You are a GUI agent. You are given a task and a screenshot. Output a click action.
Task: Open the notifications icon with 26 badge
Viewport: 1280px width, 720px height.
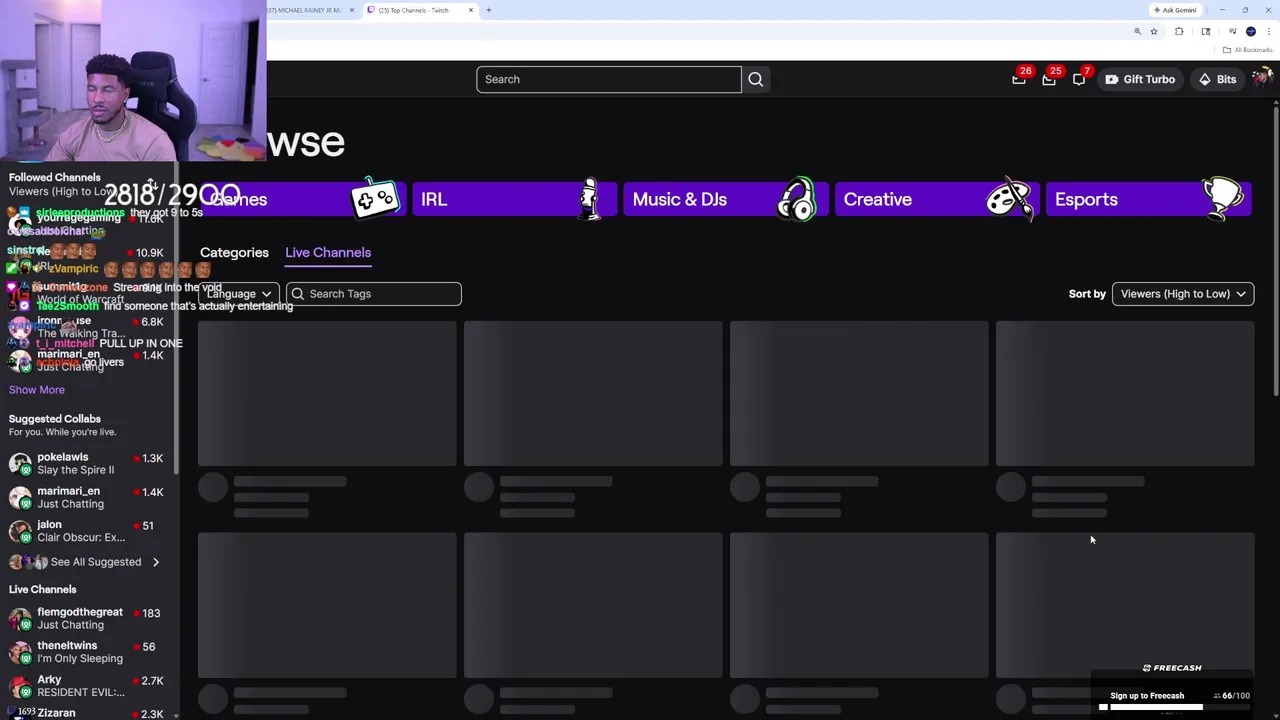click(1019, 79)
